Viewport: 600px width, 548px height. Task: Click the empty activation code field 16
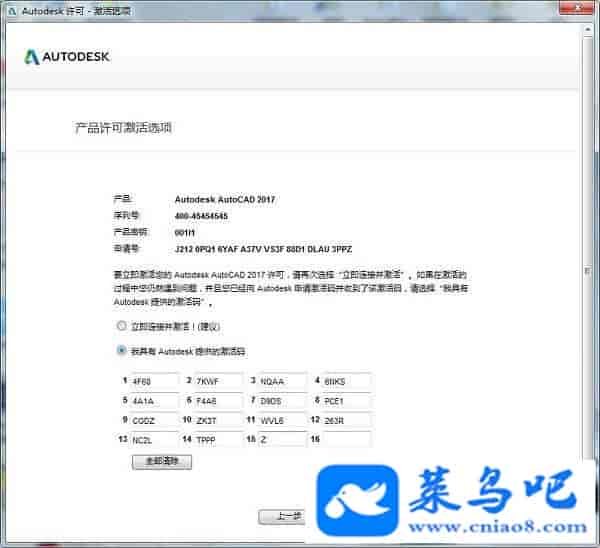pyautogui.click(x=347, y=439)
